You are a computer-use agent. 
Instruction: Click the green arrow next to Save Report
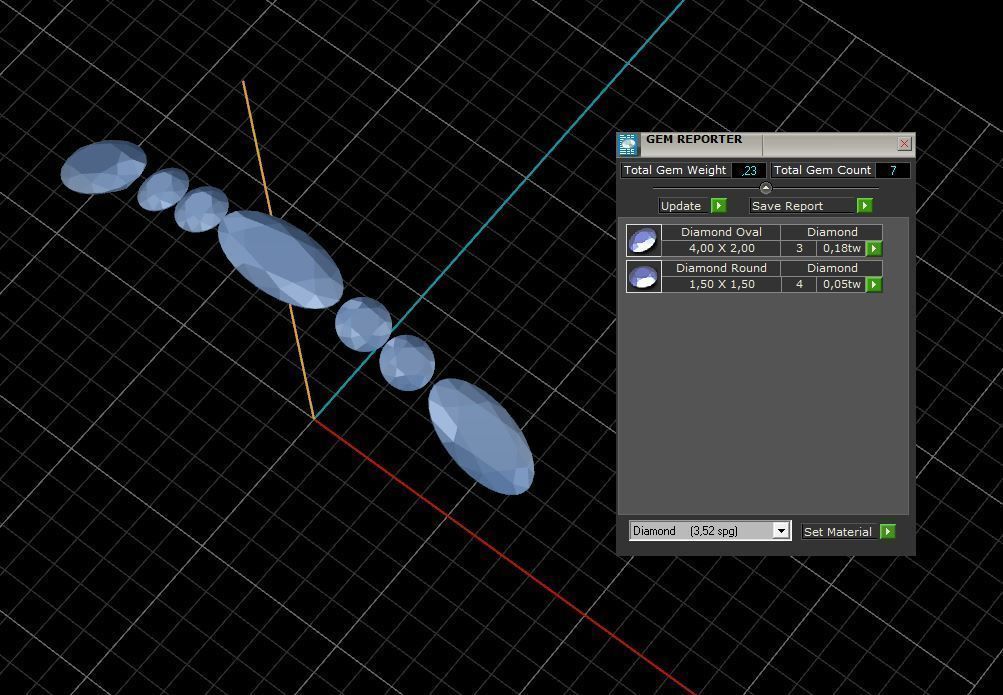pyautogui.click(x=864, y=205)
